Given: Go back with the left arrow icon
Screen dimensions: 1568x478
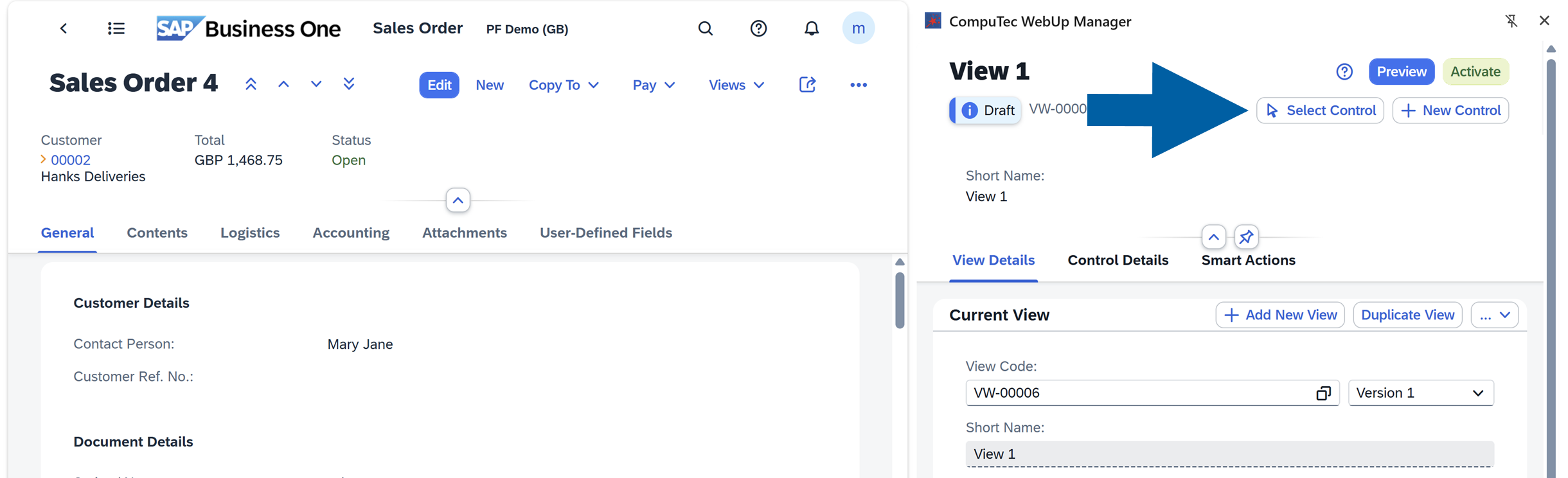Looking at the screenshot, I should pyautogui.click(x=63, y=28).
